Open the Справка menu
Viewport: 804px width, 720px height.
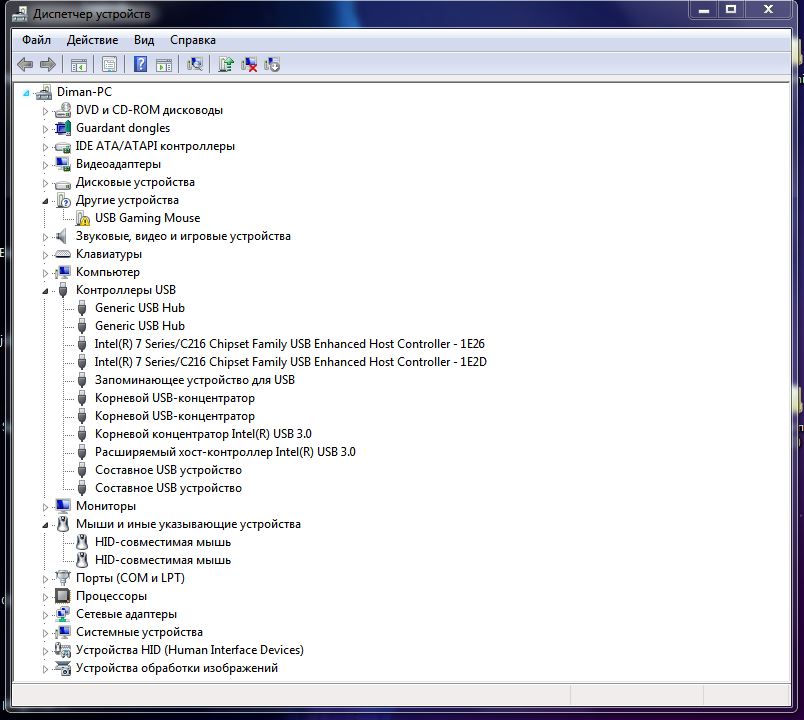click(192, 40)
